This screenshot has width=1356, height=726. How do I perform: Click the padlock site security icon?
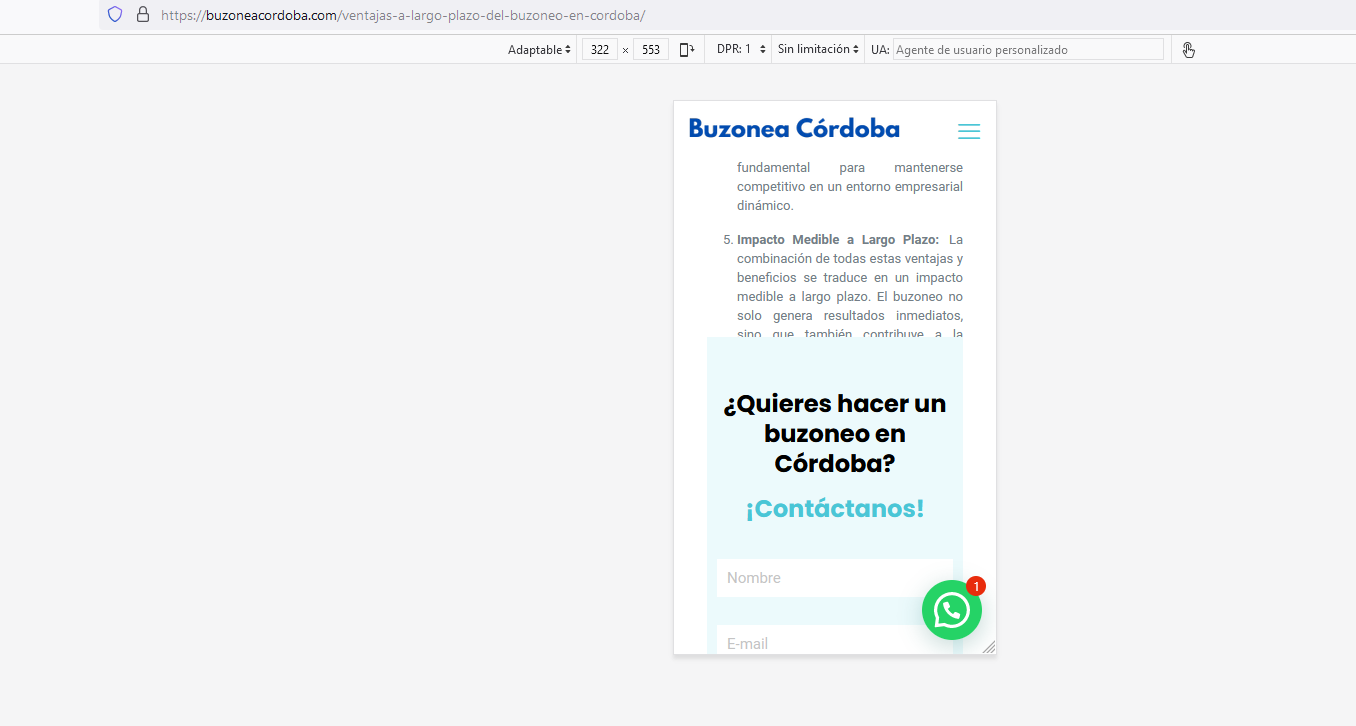click(143, 15)
